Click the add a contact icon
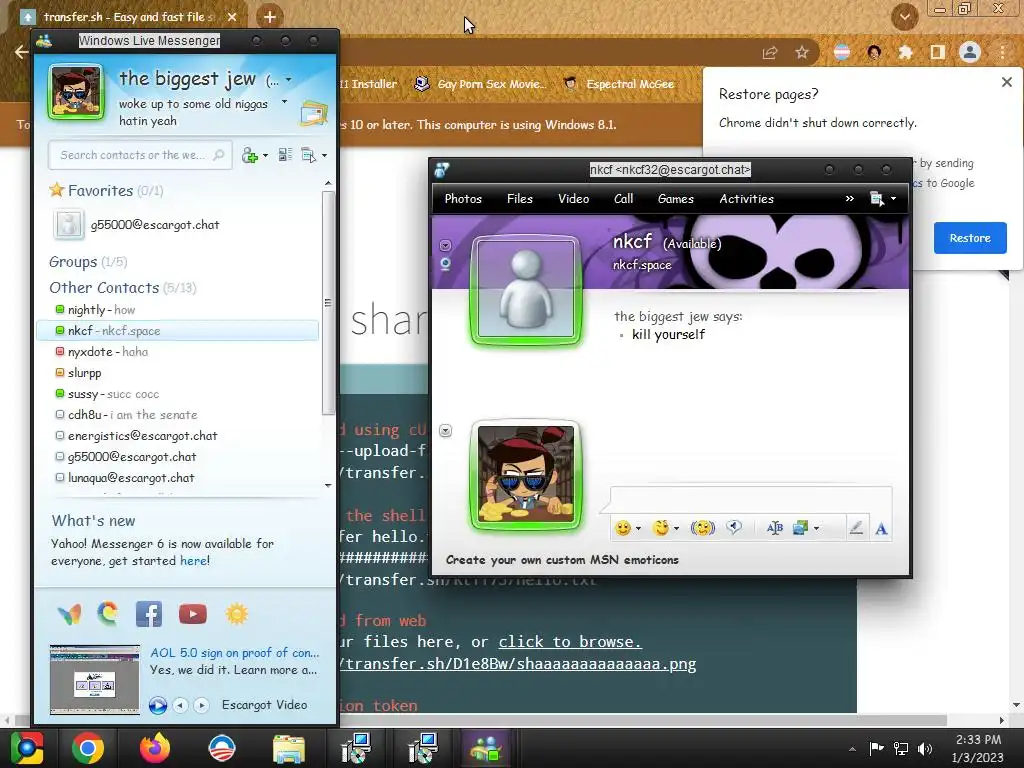Screen dimensions: 1024x768 click(x=249, y=155)
